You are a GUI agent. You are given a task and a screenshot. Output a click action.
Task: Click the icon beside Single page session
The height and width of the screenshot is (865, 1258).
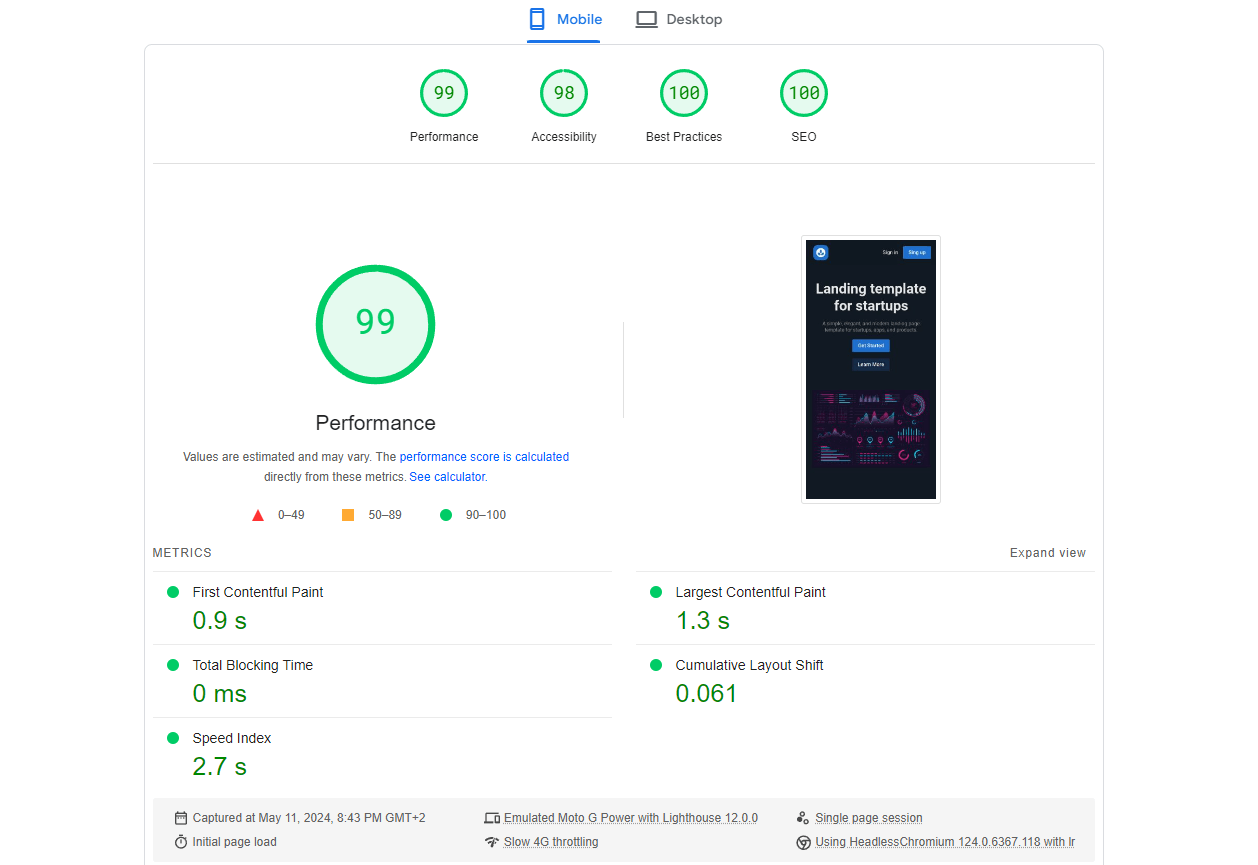[803, 818]
